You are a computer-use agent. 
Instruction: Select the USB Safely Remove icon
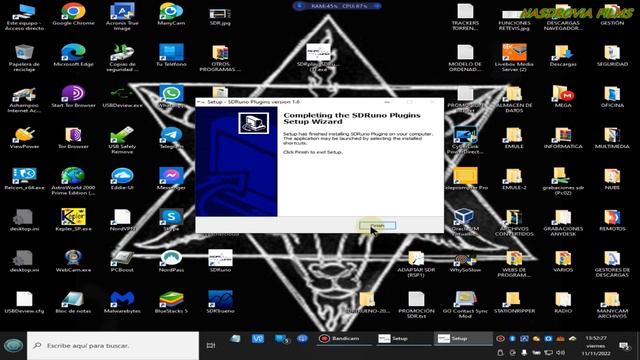coord(122,140)
